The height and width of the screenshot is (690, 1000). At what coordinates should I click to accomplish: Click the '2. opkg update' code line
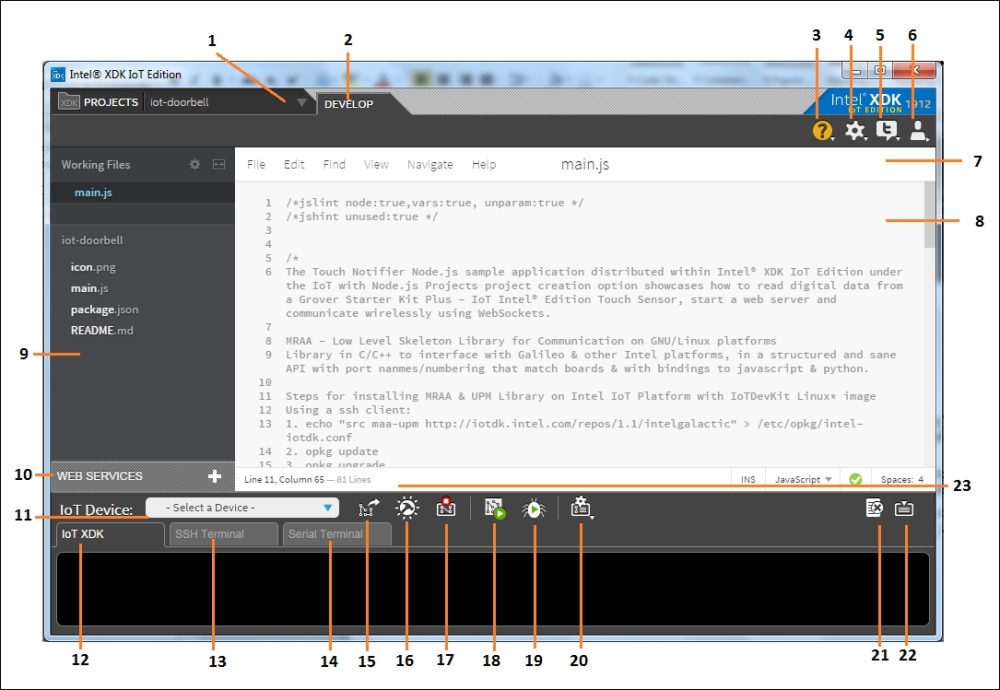(332, 451)
